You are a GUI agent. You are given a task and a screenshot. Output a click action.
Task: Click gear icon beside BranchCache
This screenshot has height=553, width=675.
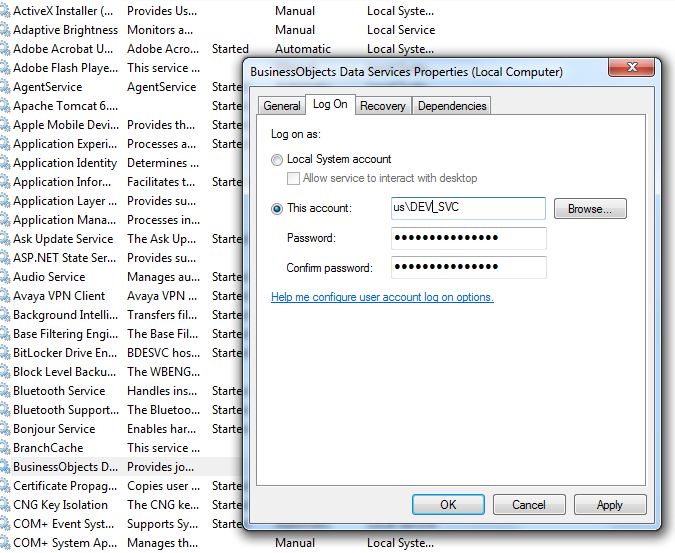[5, 448]
